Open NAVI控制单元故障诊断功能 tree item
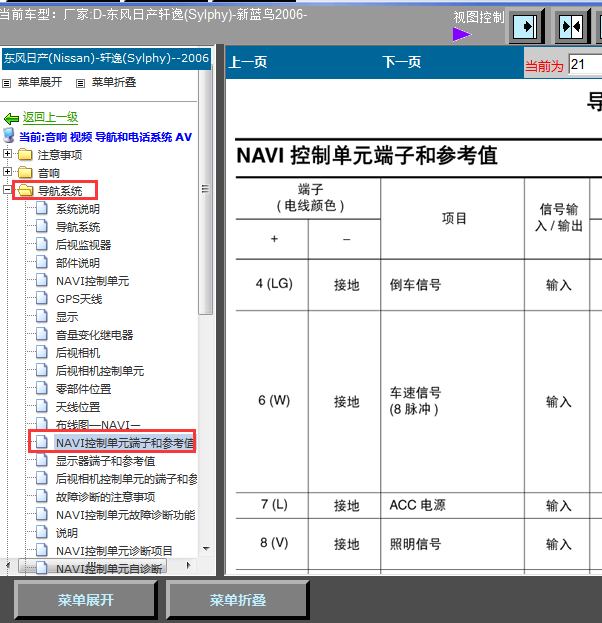This screenshot has height=623, width=602. (126, 515)
